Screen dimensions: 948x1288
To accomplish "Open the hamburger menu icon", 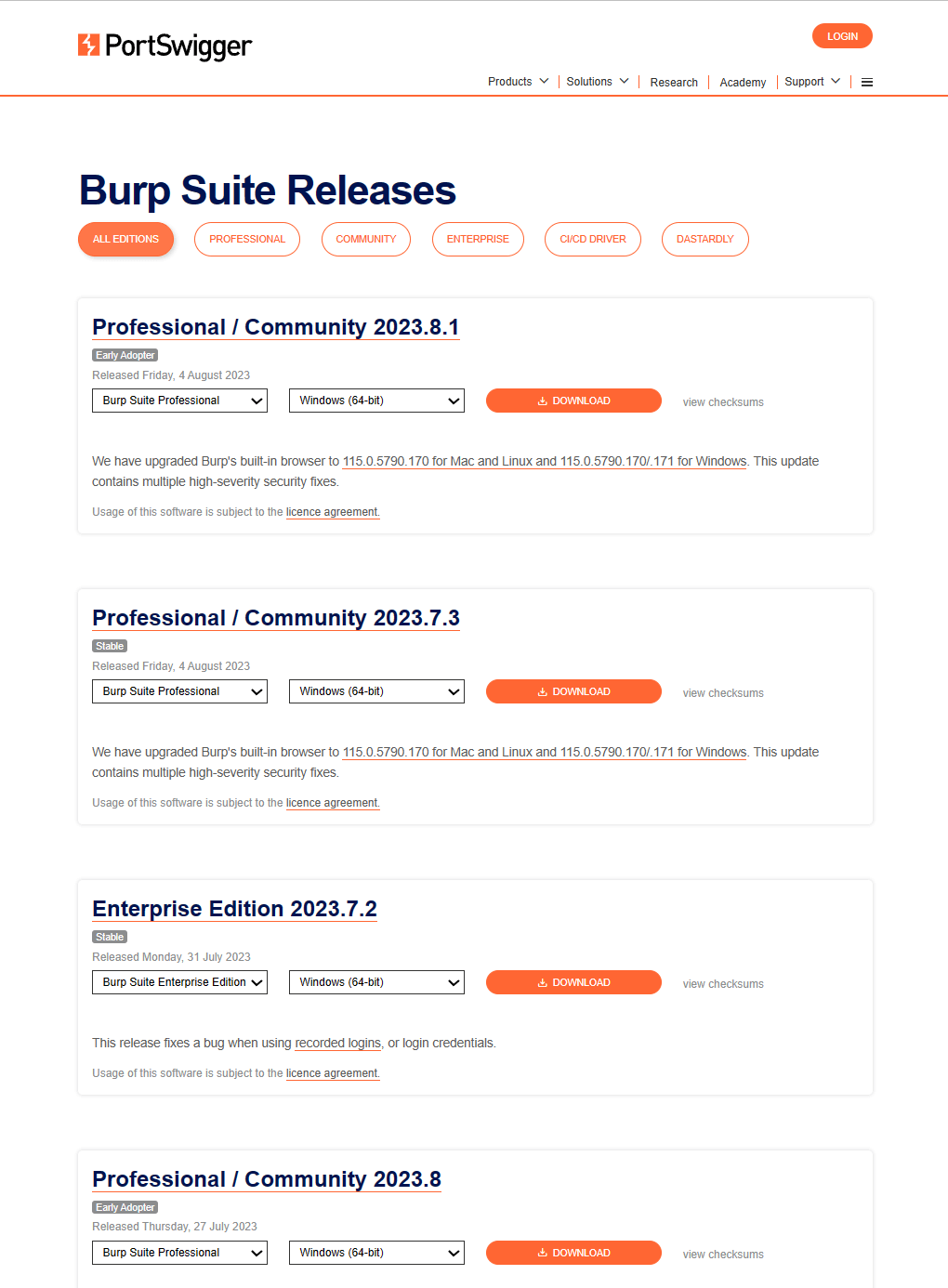I will coord(866,83).
